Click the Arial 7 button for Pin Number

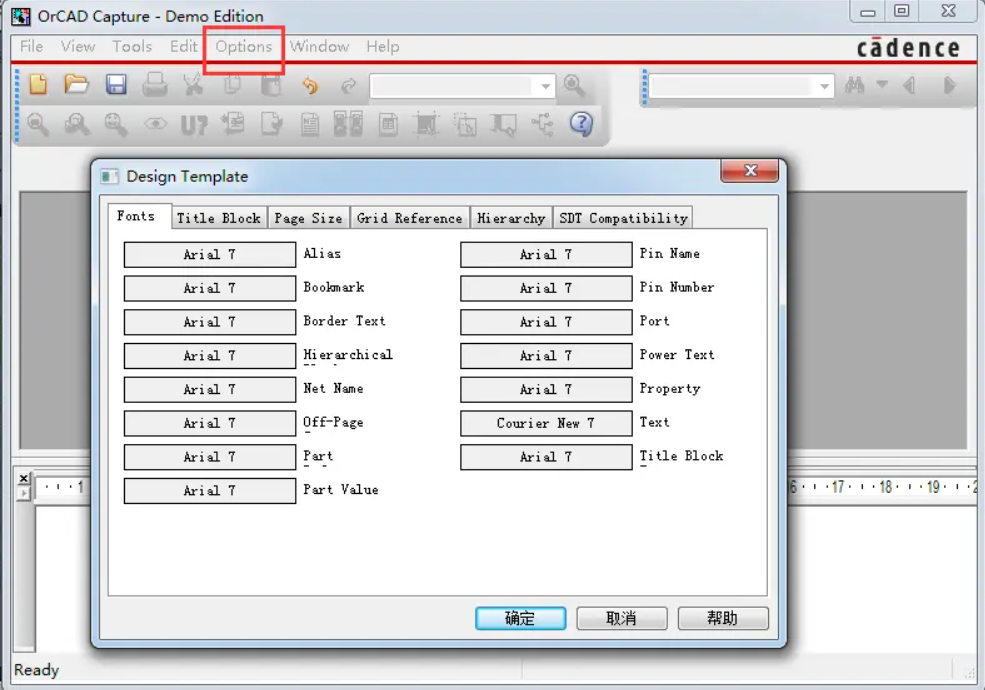pyautogui.click(x=546, y=288)
